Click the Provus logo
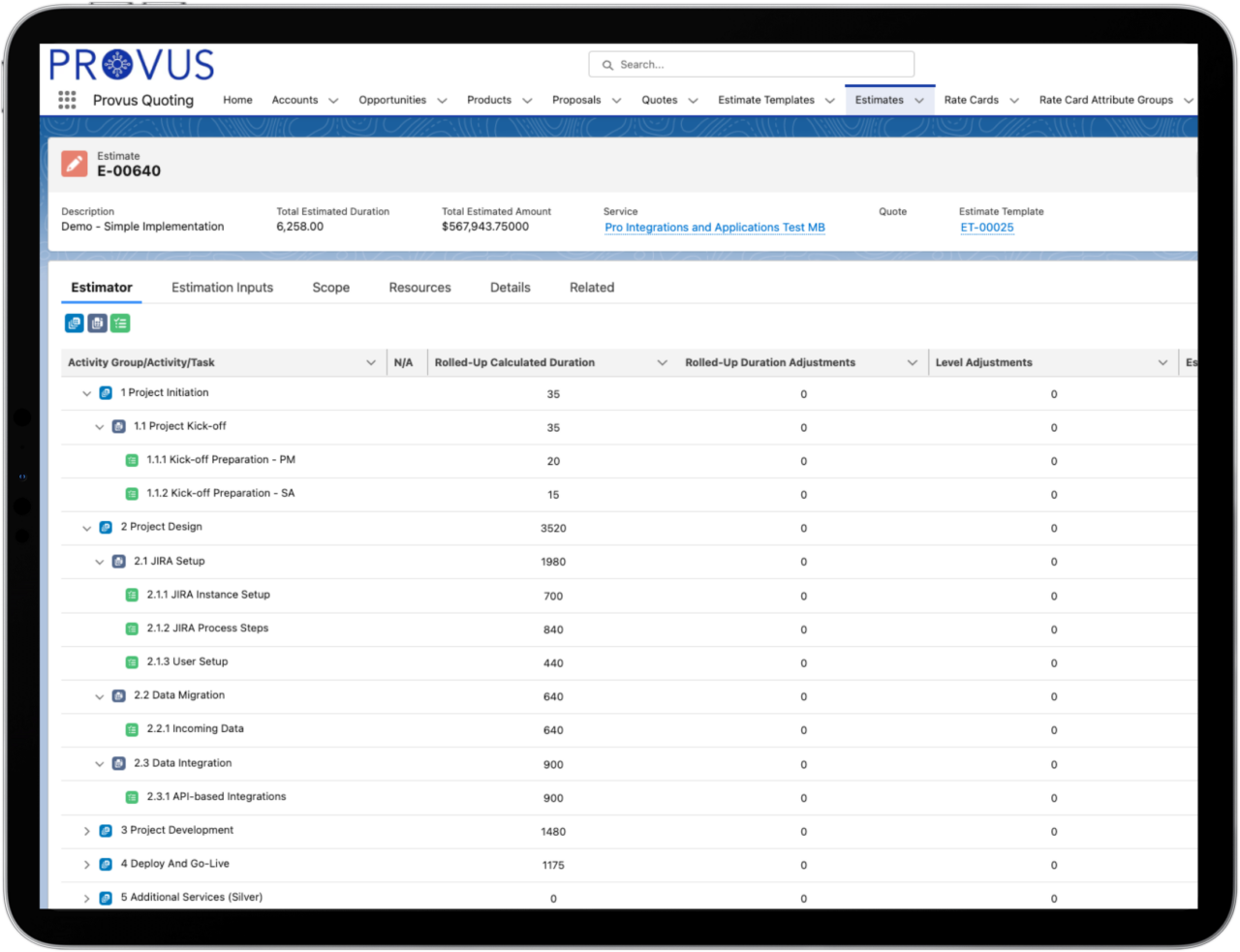1240x952 pixels. click(x=131, y=64)
